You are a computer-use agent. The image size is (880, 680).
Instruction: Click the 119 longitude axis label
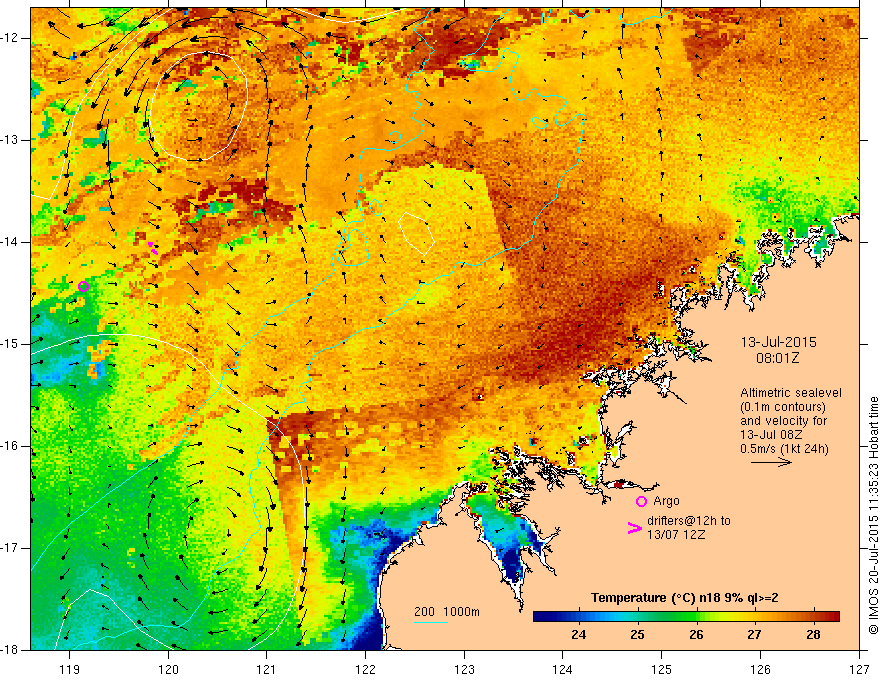pos(69,670)
